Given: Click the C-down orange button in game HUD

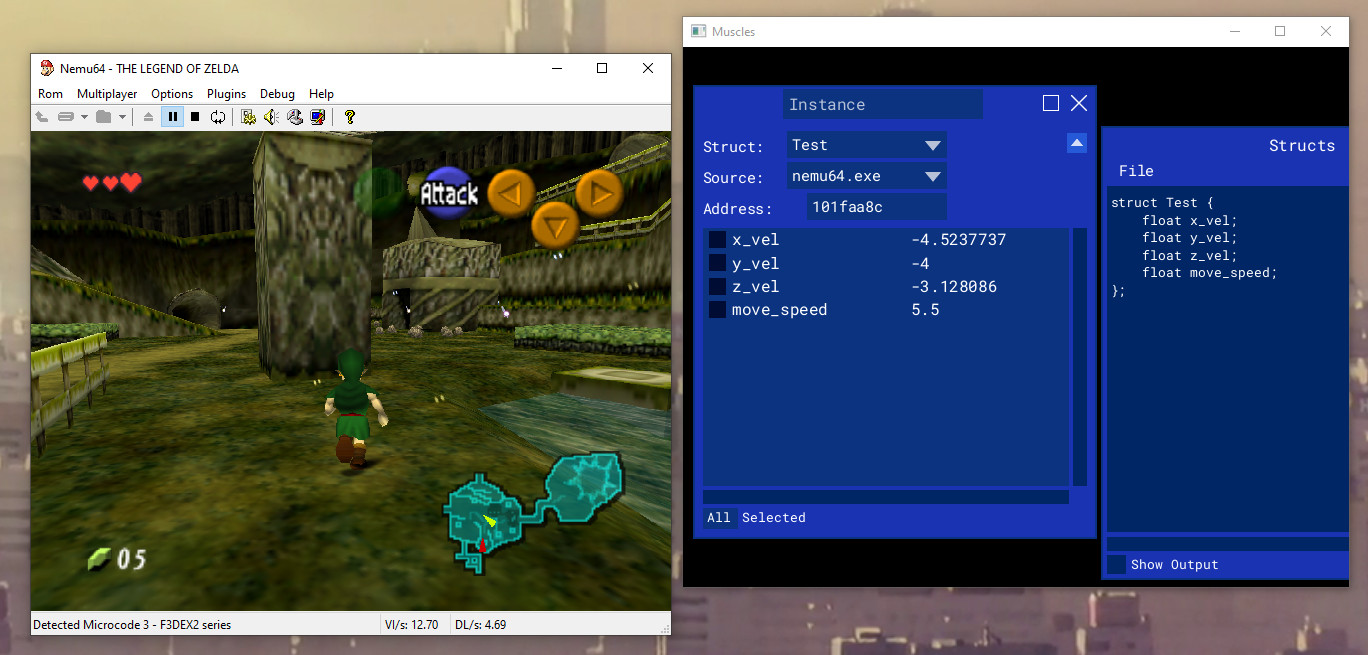Looking at the screenshot, I should (555, 225).
